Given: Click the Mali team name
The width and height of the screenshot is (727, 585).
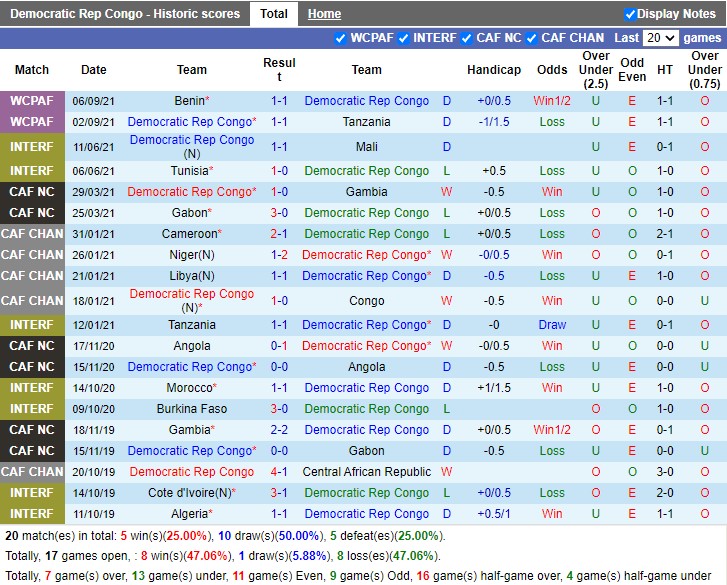Looking at the screenshot, I should [366, 147].
